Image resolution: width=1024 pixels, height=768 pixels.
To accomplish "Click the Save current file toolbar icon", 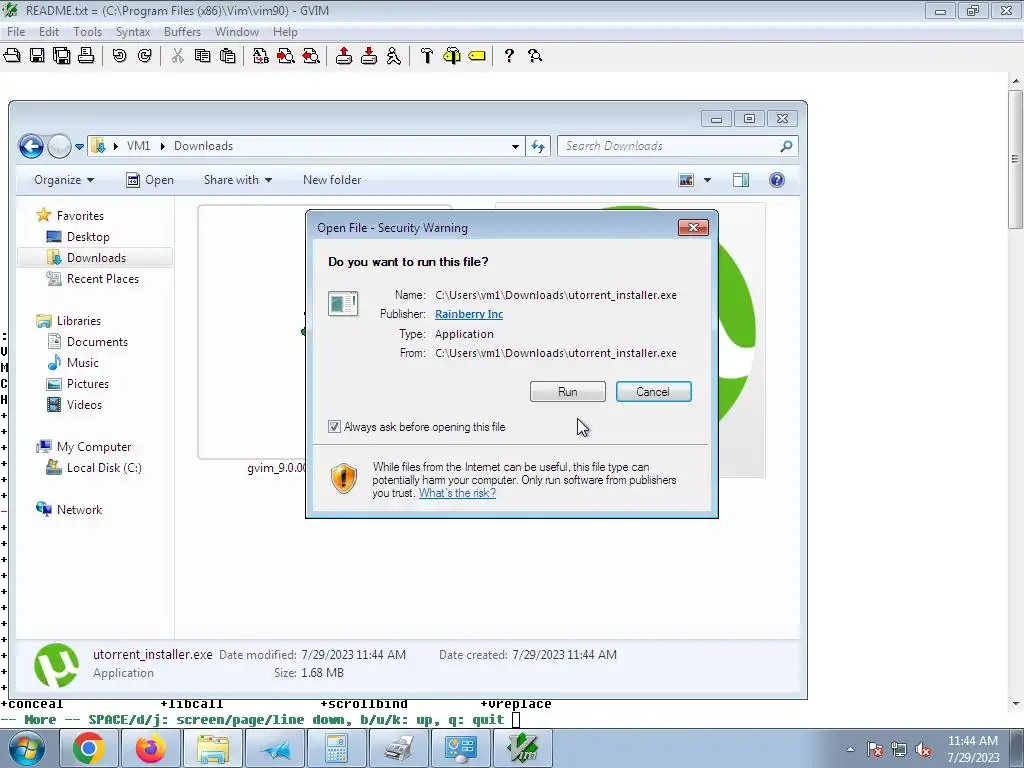I will click(x=37, y=56).
